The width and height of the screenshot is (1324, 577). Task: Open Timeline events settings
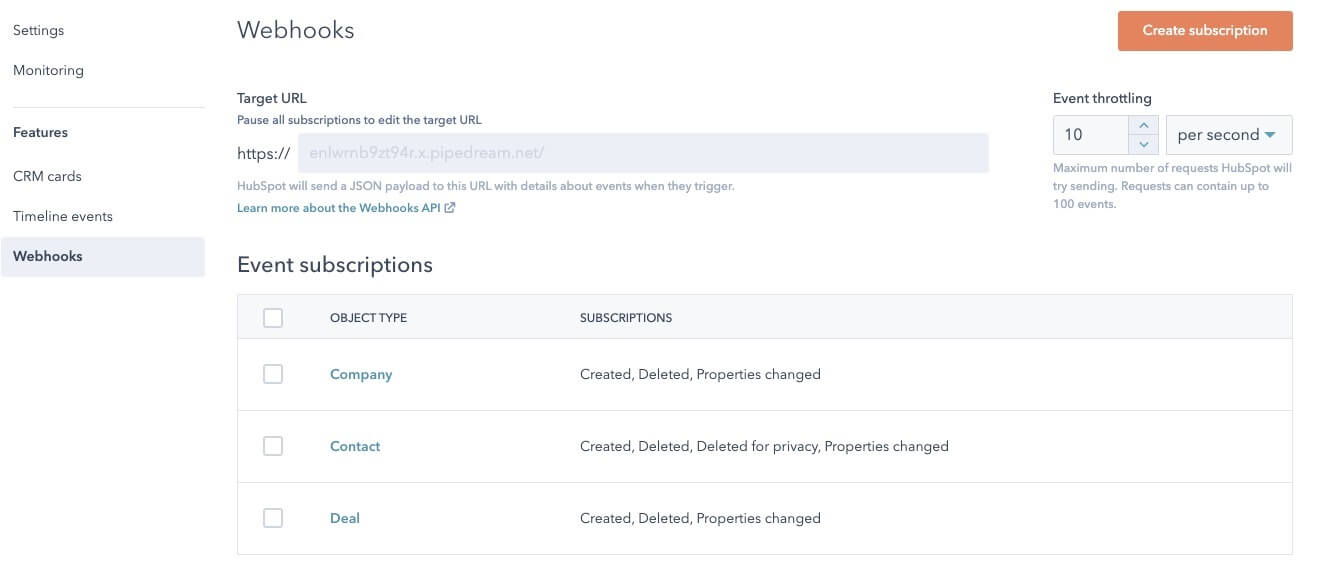[x=62, y=215]
